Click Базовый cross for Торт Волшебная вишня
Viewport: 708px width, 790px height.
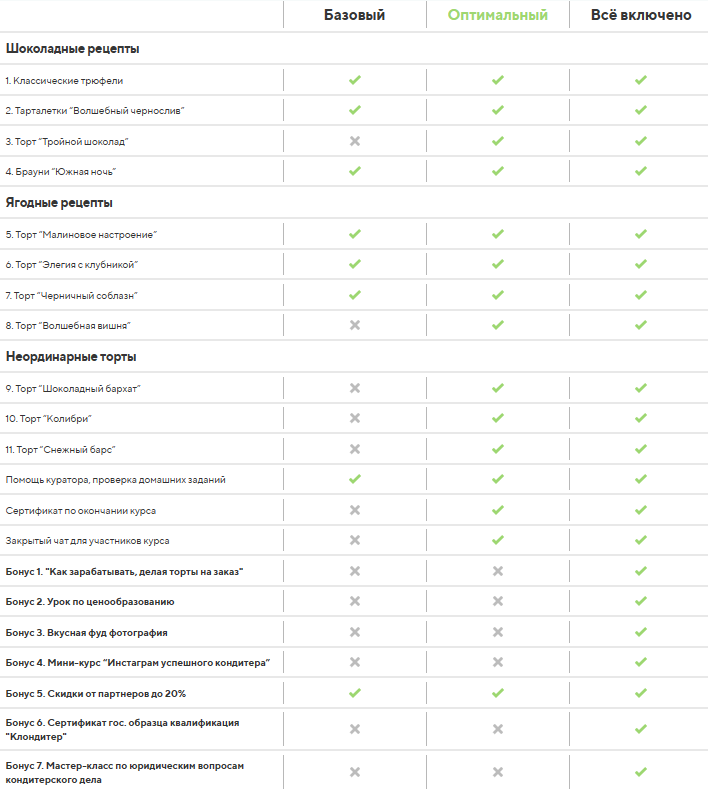(x=354, y=325)
